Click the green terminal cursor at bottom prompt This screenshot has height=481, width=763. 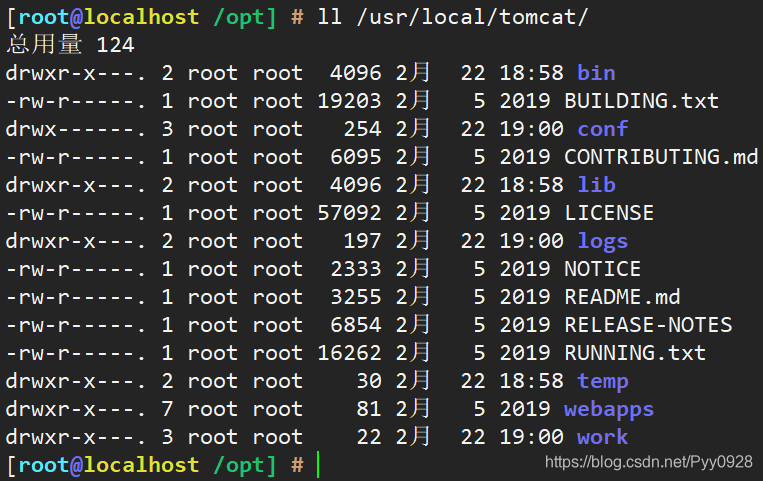point(318,464)
